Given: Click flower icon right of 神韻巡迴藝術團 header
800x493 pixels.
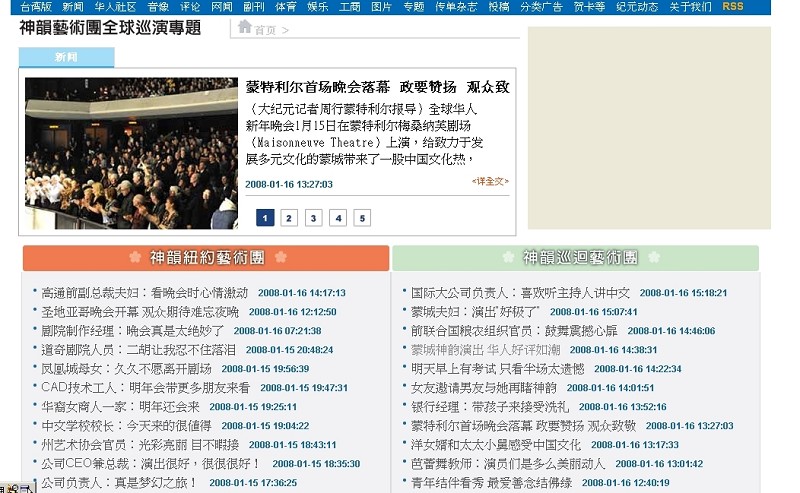Looking at the screenshot, I should [x=654, y=257].
